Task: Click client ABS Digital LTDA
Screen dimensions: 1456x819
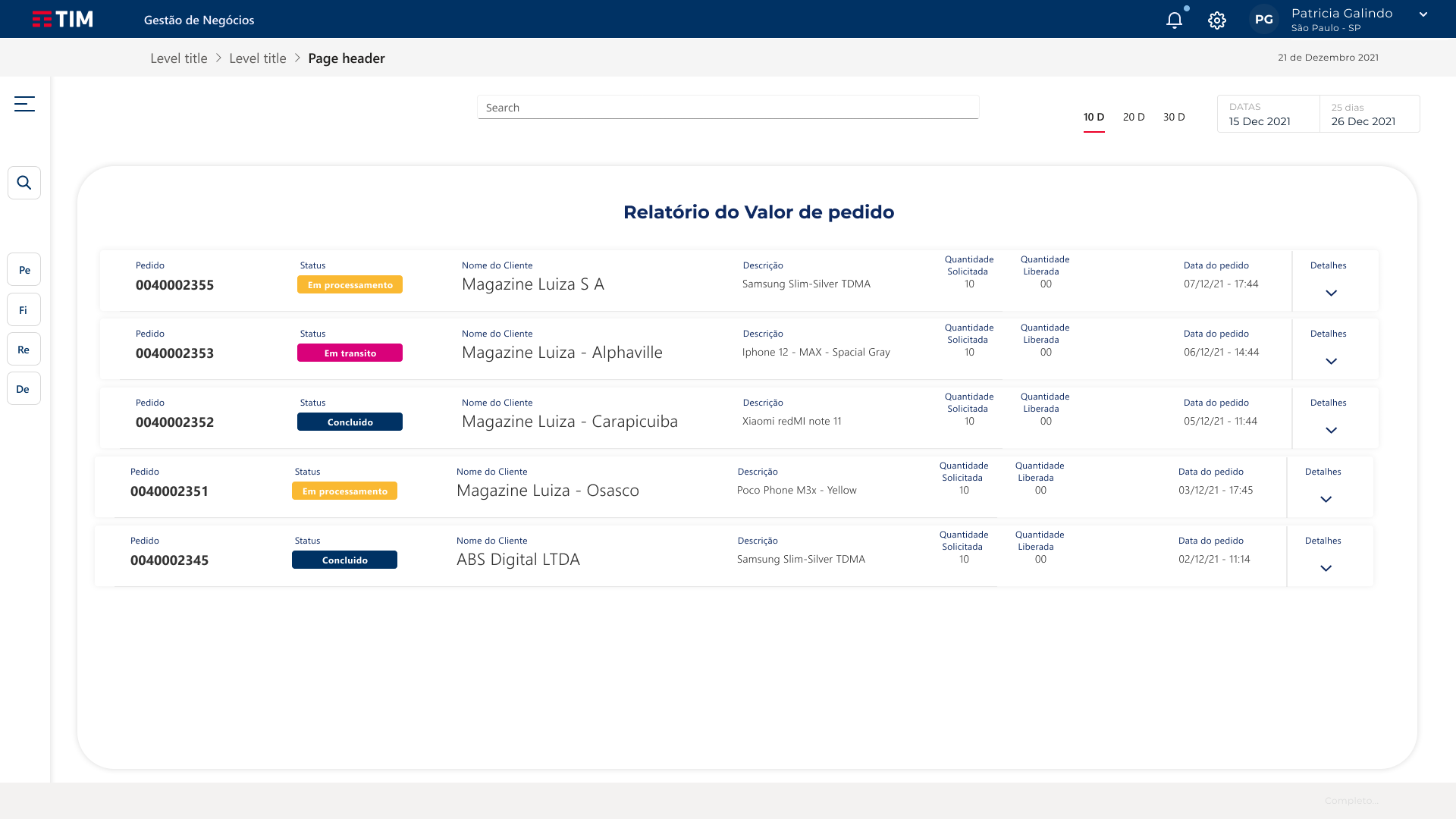Action: (518, 560)
